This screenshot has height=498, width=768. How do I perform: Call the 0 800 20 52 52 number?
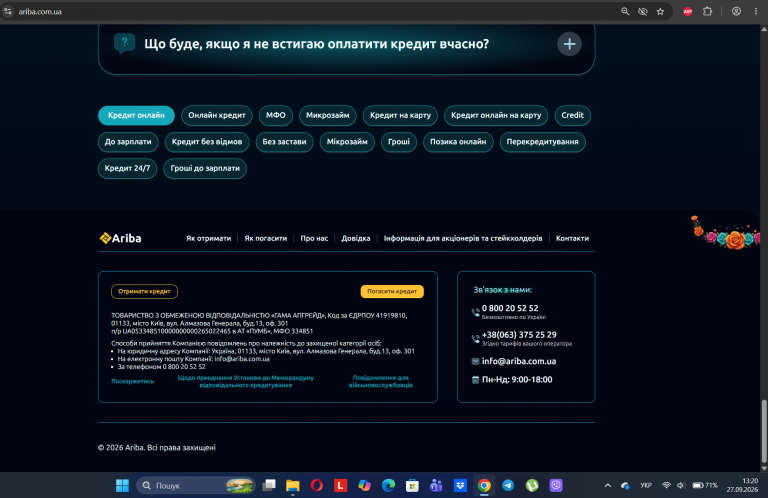[510, 308]
